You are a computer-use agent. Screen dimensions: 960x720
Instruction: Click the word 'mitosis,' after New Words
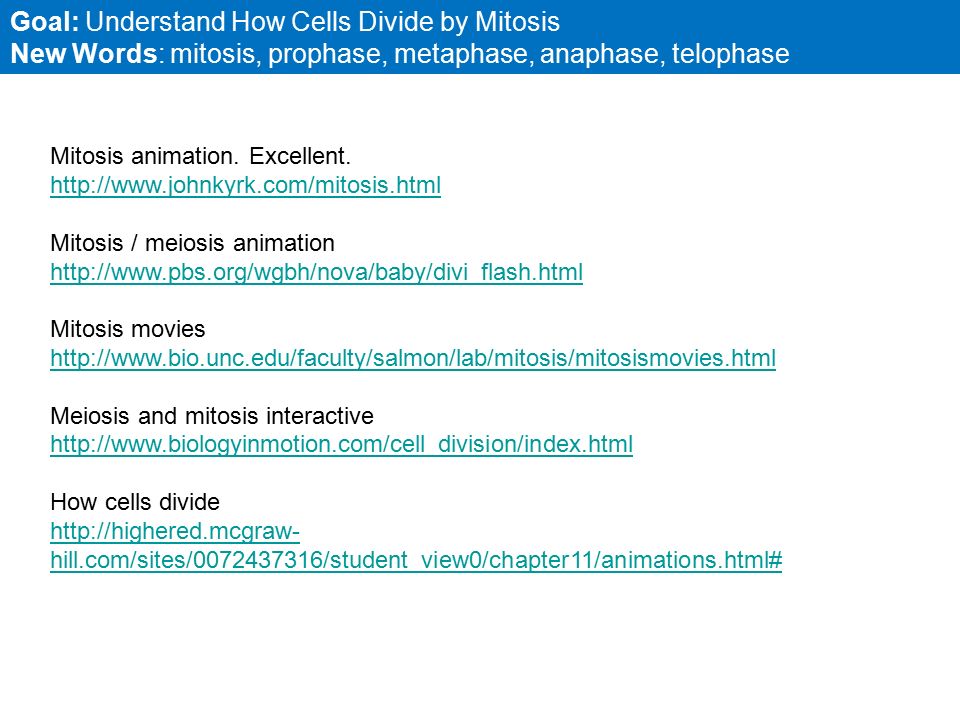(x=216, y=54)
